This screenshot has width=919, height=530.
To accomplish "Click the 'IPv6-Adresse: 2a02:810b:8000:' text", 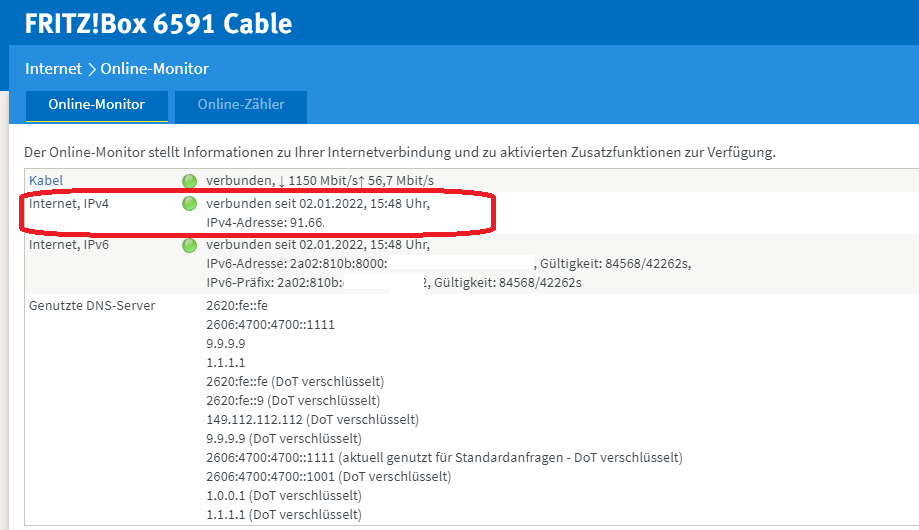I will 297,264.
